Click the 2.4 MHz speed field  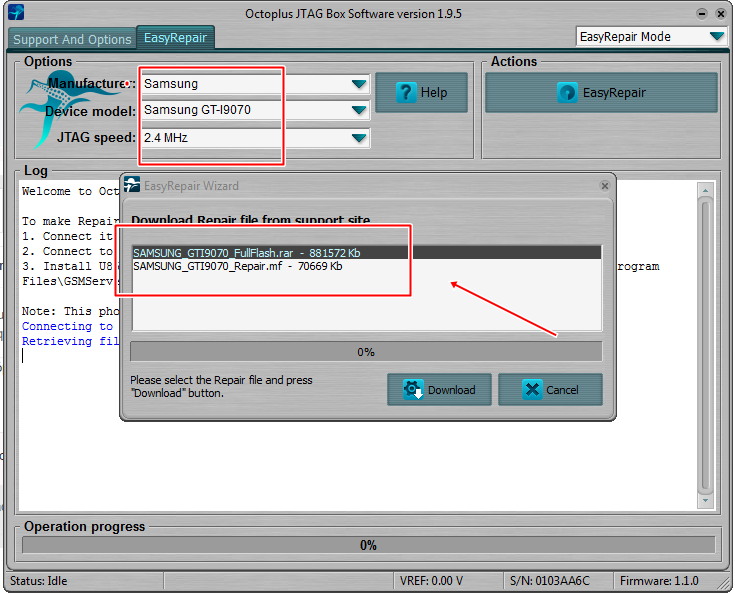click(x=255, y=138)
